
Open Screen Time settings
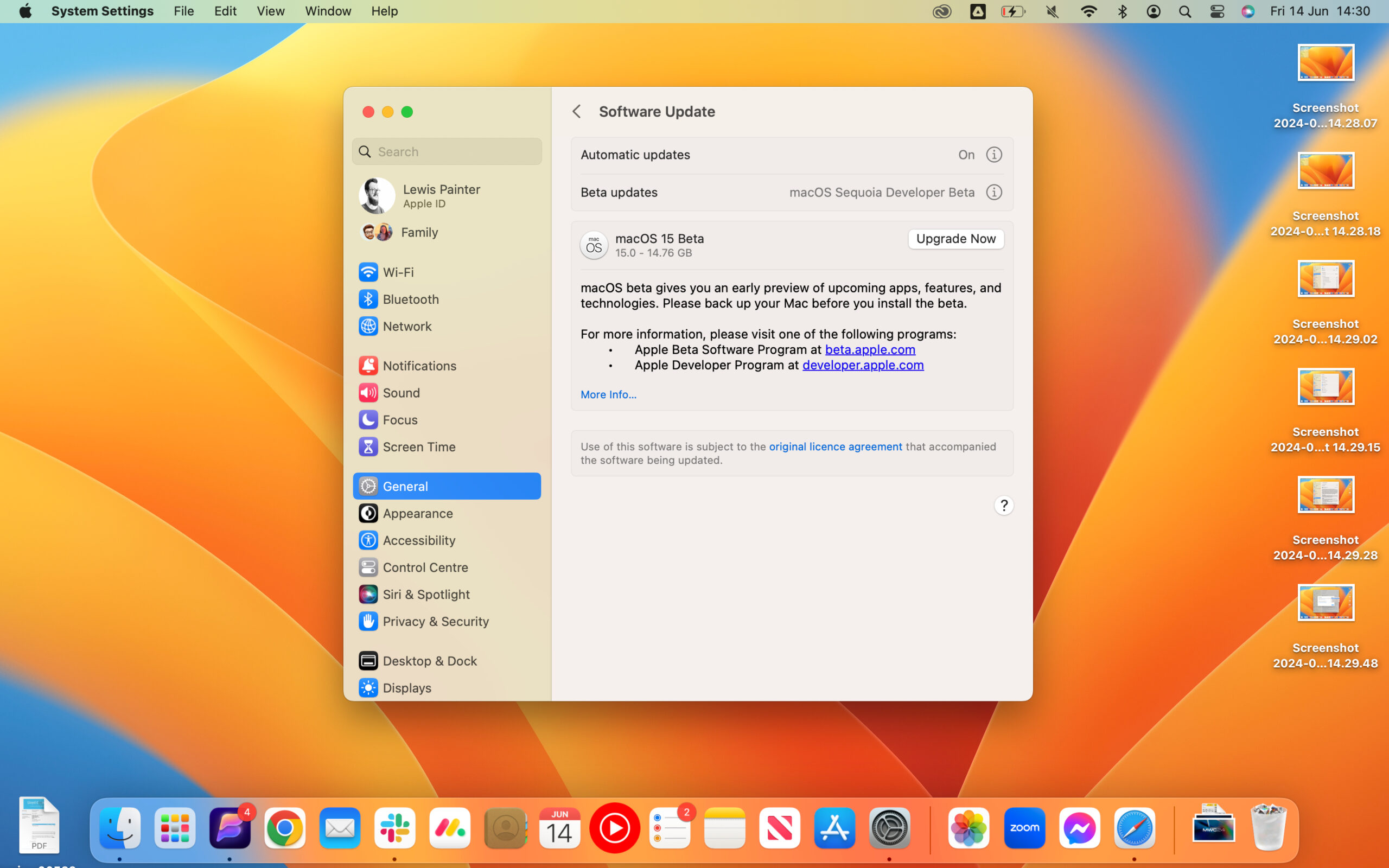[x=419, y=446]
